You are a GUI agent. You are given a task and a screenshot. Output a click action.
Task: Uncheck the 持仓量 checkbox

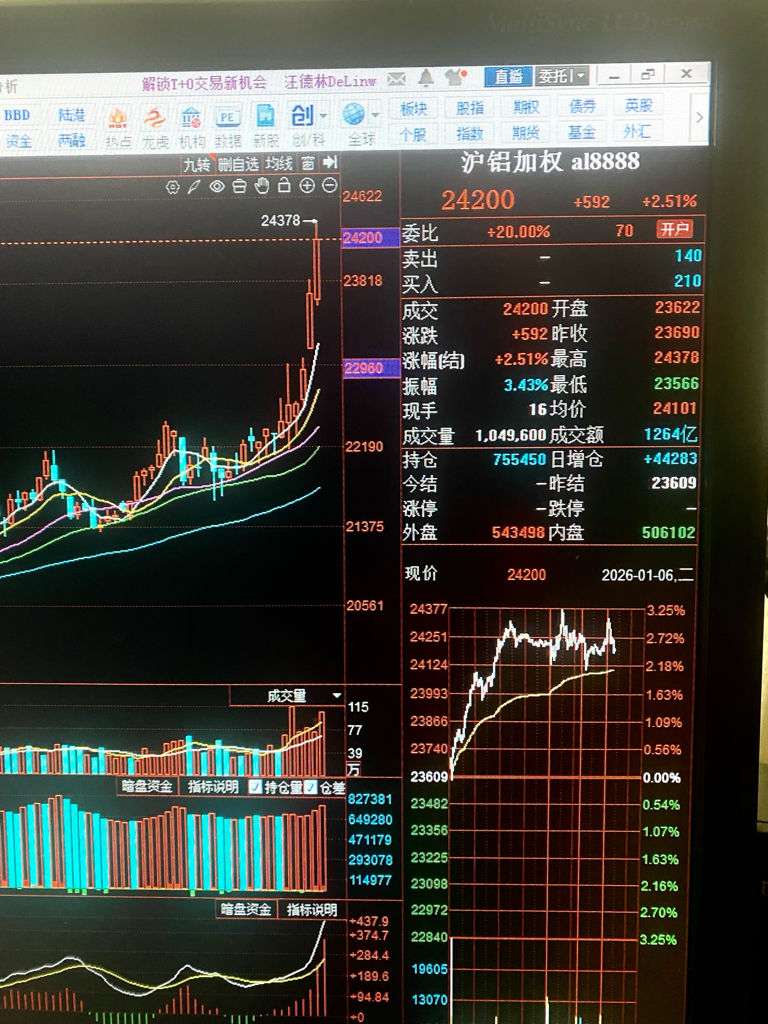point(256,787)
